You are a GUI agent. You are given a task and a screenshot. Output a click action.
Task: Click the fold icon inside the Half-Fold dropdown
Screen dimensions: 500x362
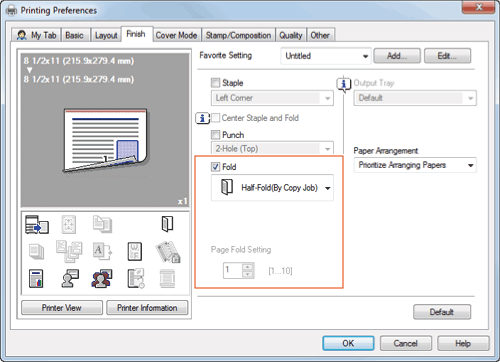227,187
